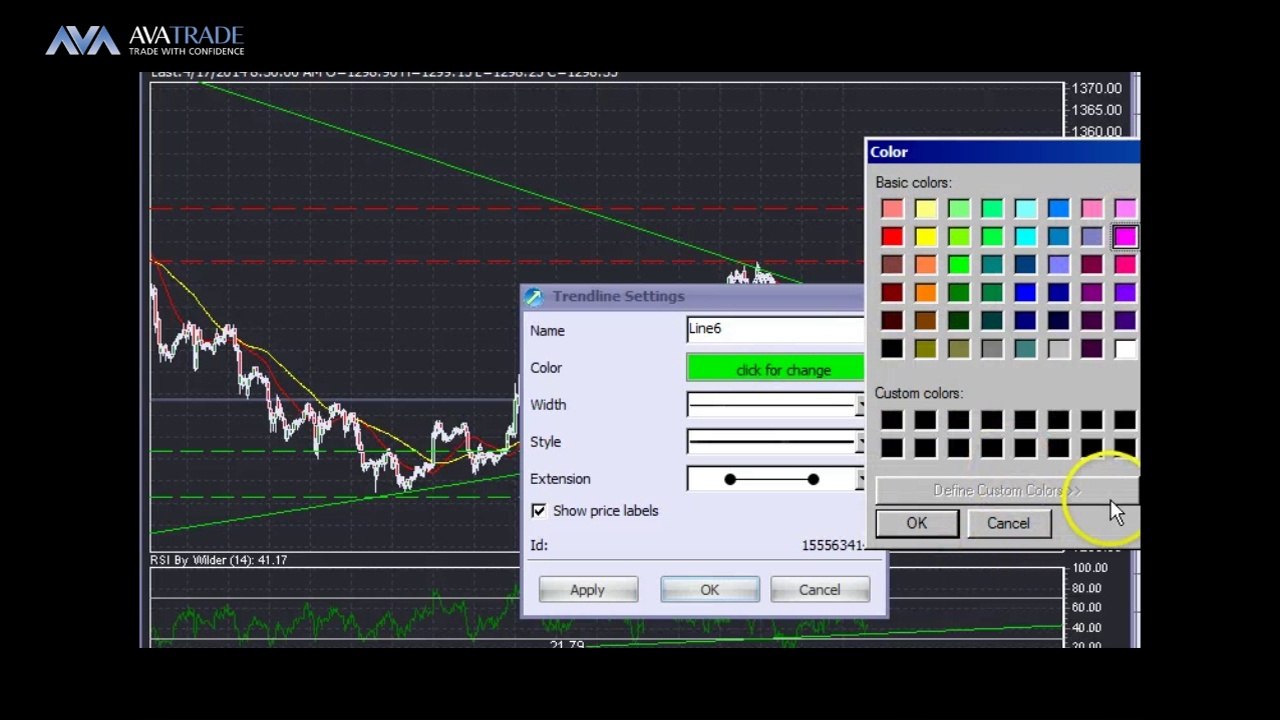Click the 1370.00 price axis label
Screen dimensions: 1280x720
[x=1096, y=89]
